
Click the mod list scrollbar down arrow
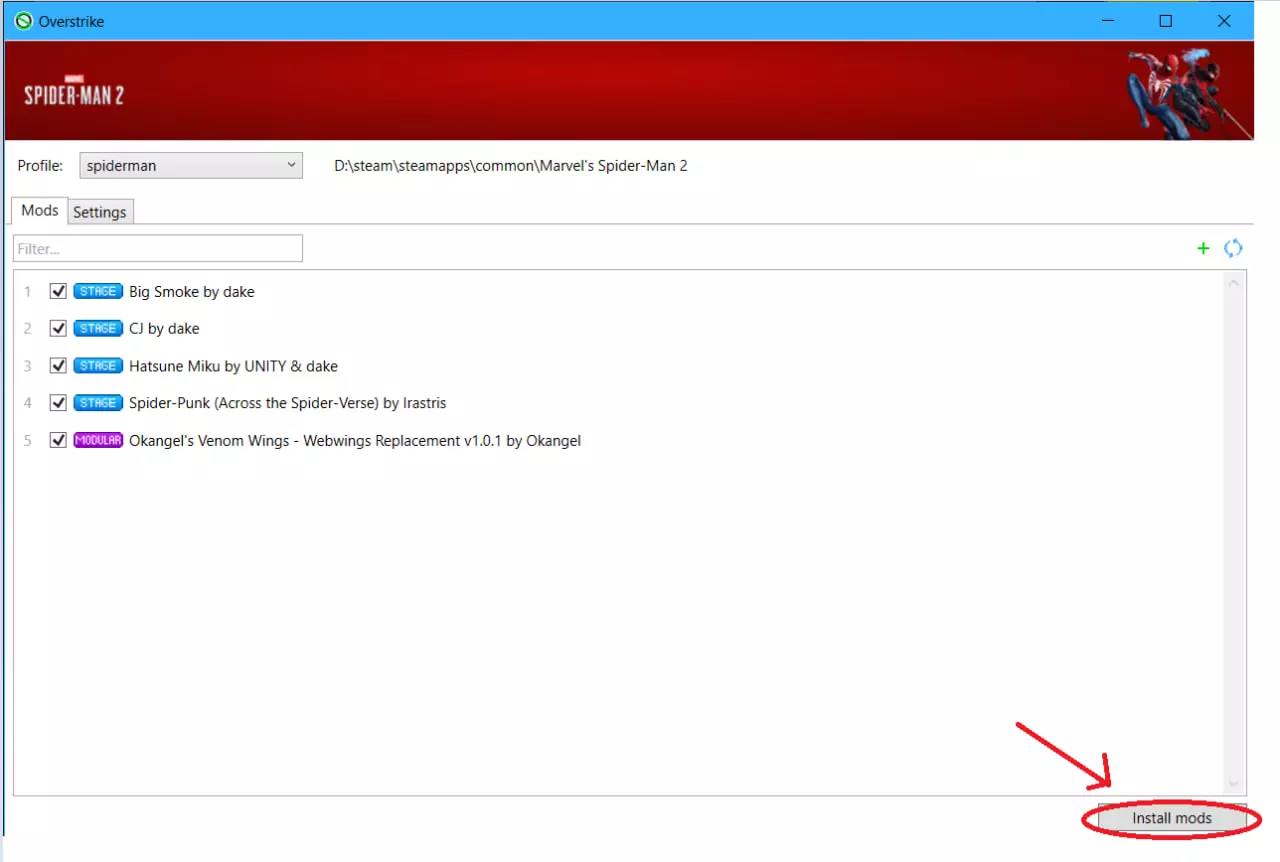coord(1233,784)
